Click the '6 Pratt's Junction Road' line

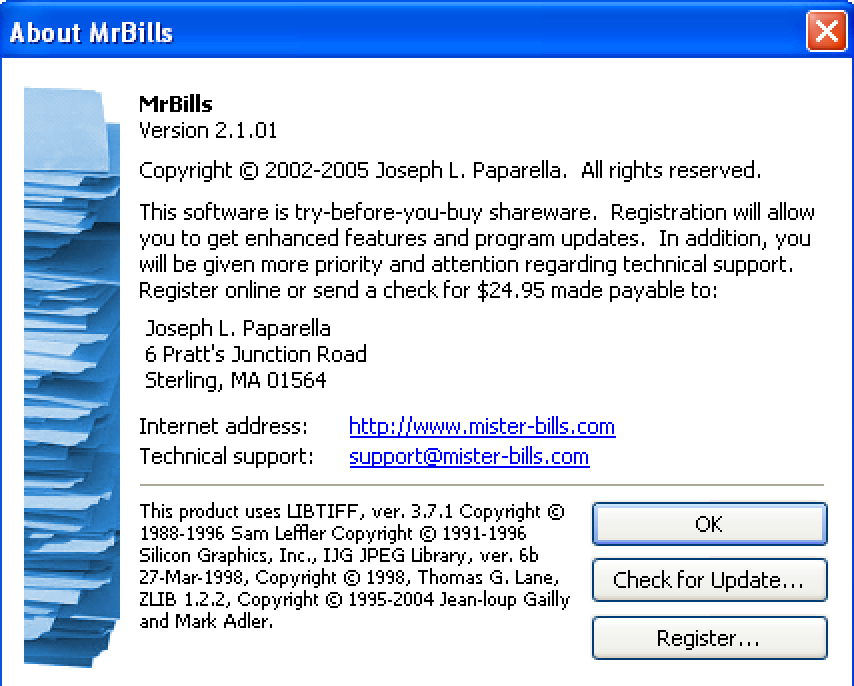click(255, 354)
